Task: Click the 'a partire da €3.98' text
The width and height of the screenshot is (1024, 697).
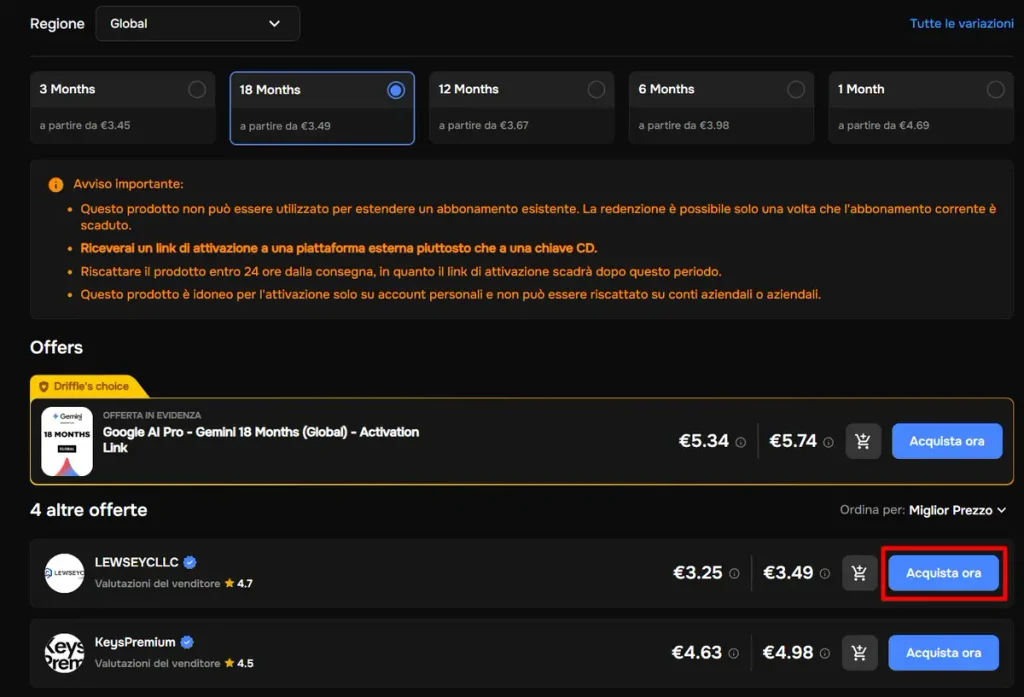Action: [684, 125]
